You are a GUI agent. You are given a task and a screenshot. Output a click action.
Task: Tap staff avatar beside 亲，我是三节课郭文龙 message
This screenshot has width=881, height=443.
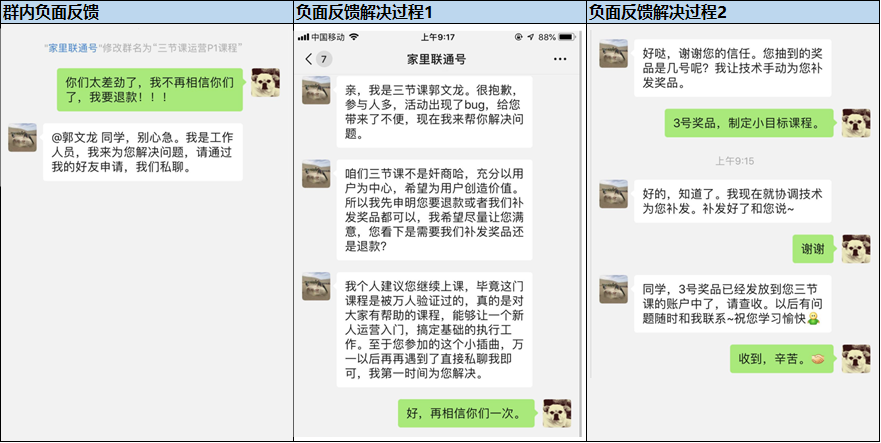pos(317,87)
